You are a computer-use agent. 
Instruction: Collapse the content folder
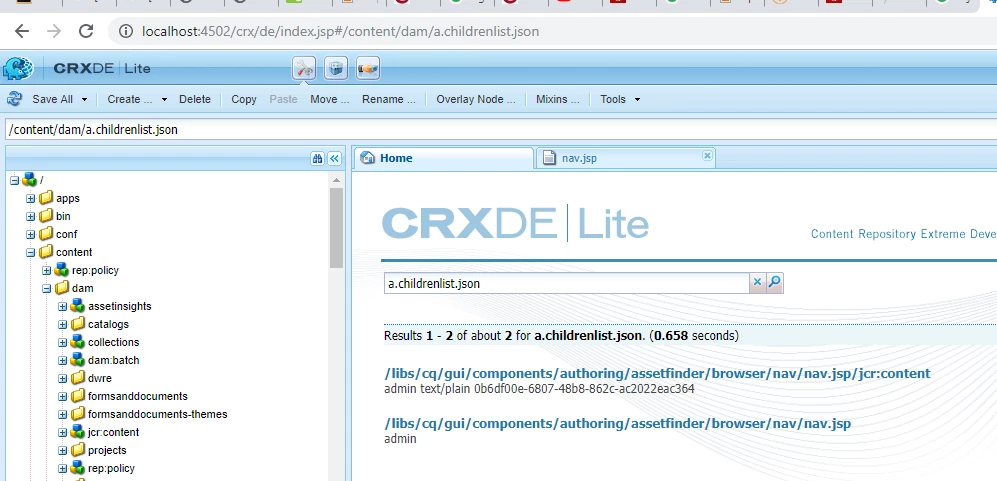31,253
